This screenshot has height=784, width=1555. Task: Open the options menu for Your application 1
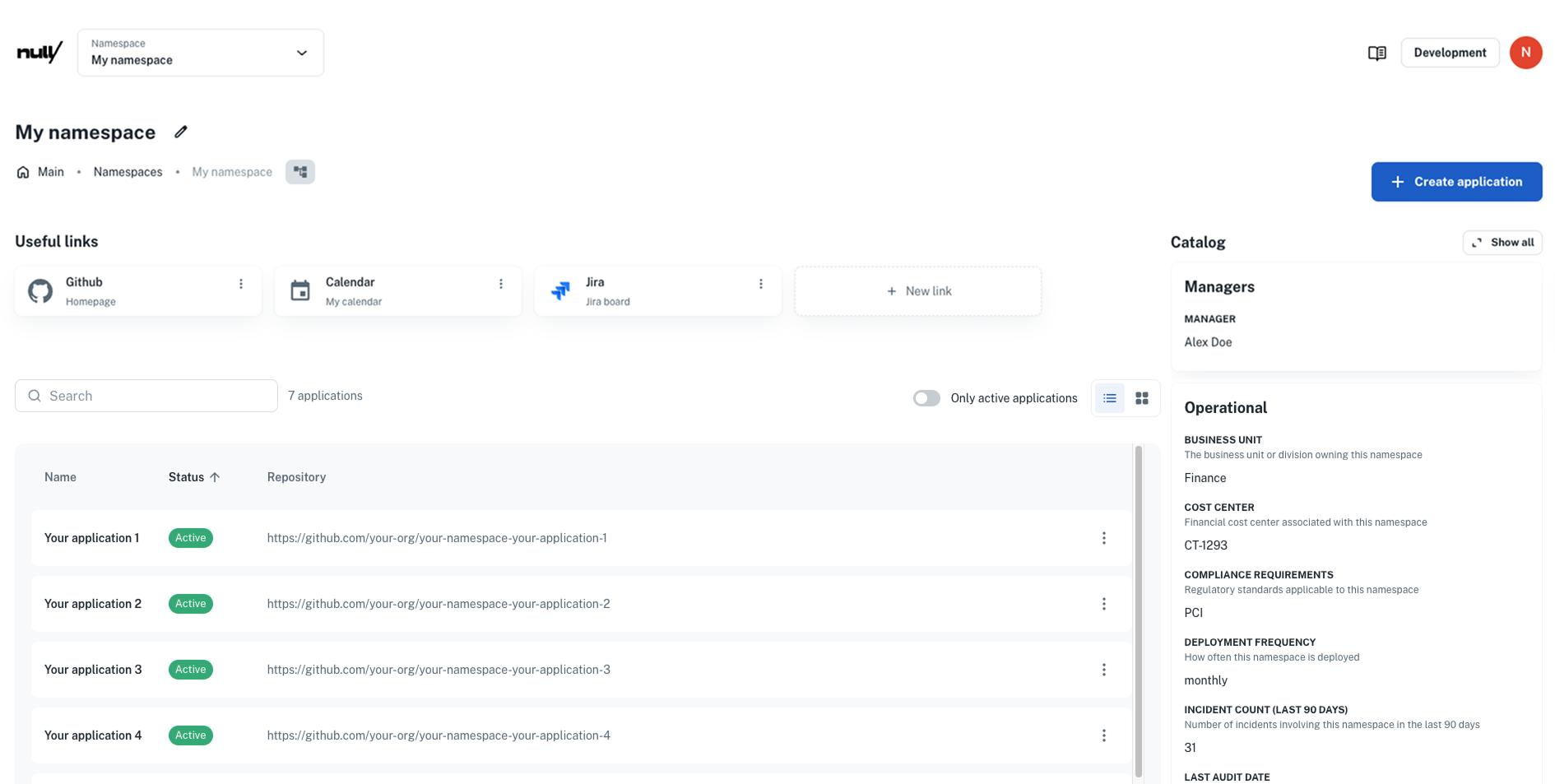click(1104, 537)
